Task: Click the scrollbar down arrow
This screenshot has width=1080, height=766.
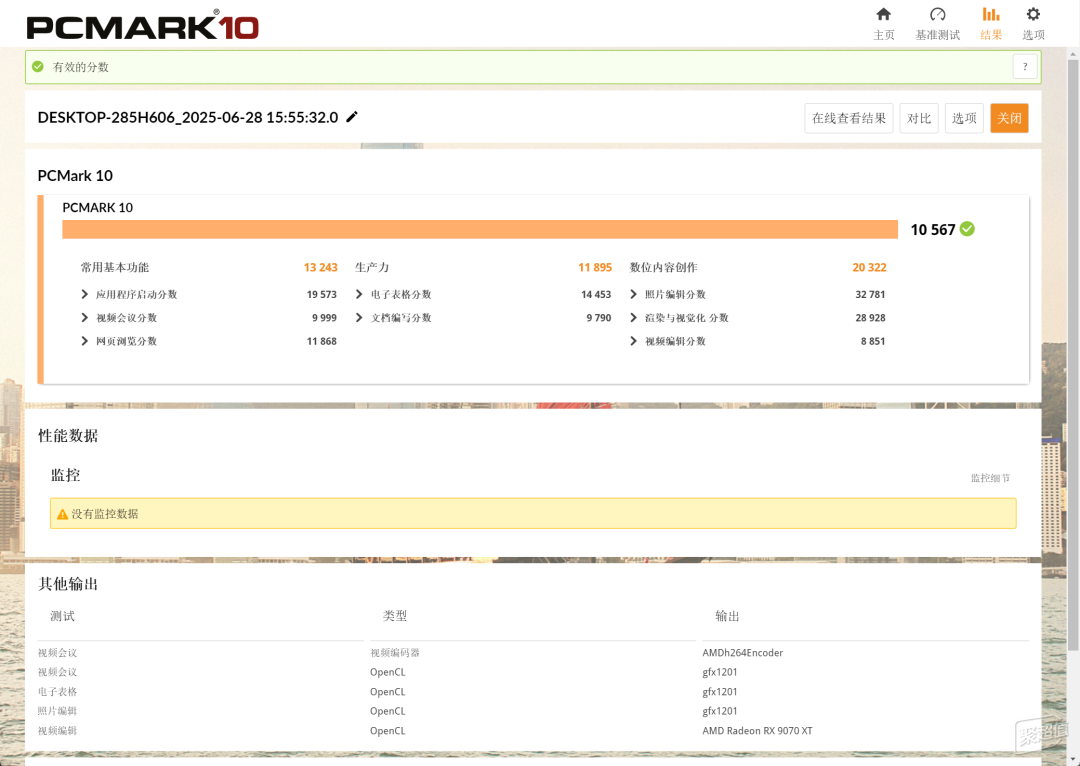Action: click(x=1073, y=760)
